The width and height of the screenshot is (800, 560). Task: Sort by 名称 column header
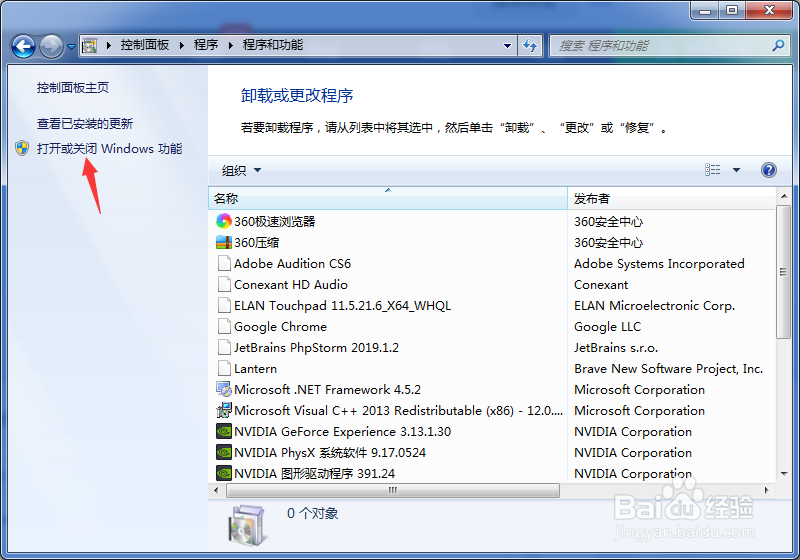pyautogui.click(x=388, y=198)
